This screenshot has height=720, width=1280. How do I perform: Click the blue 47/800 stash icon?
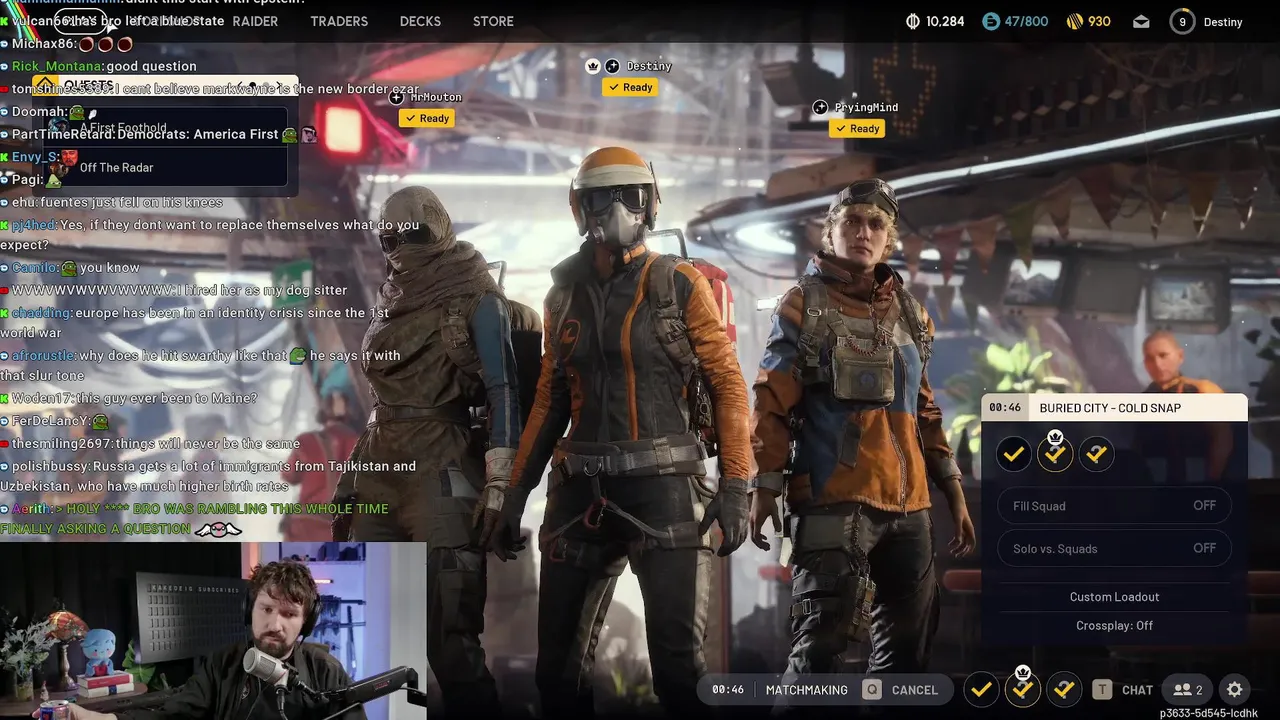coord(990,21)
